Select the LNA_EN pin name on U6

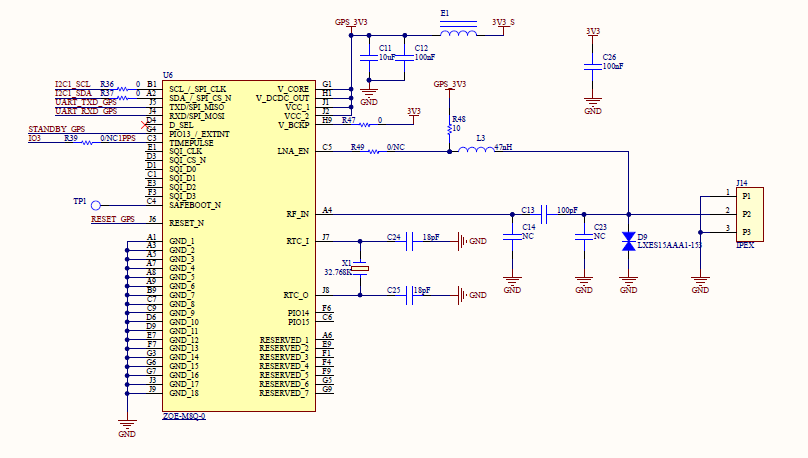coord(293,151)
